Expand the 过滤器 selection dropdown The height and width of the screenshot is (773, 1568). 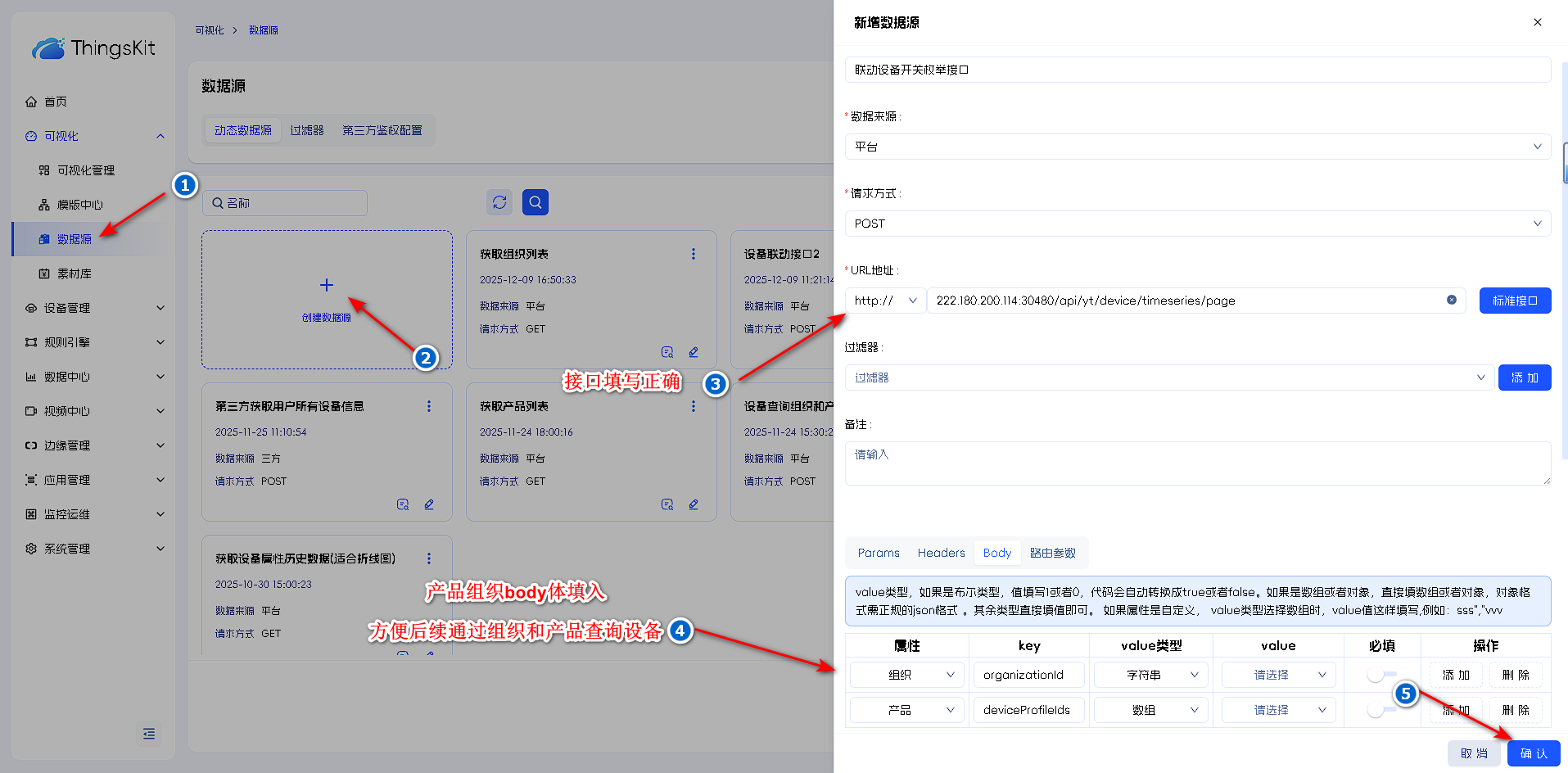click(1168, 377)
